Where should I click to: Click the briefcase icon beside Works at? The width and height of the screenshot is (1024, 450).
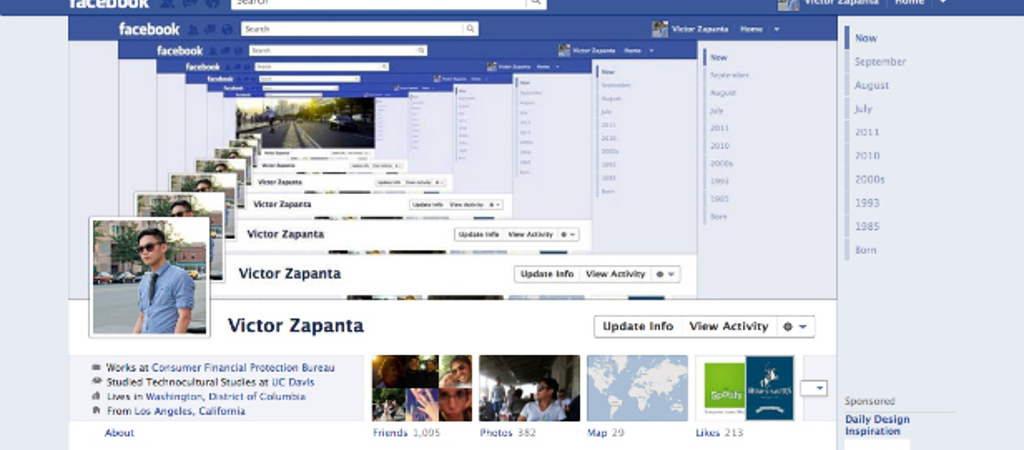(x=97, y=367)
